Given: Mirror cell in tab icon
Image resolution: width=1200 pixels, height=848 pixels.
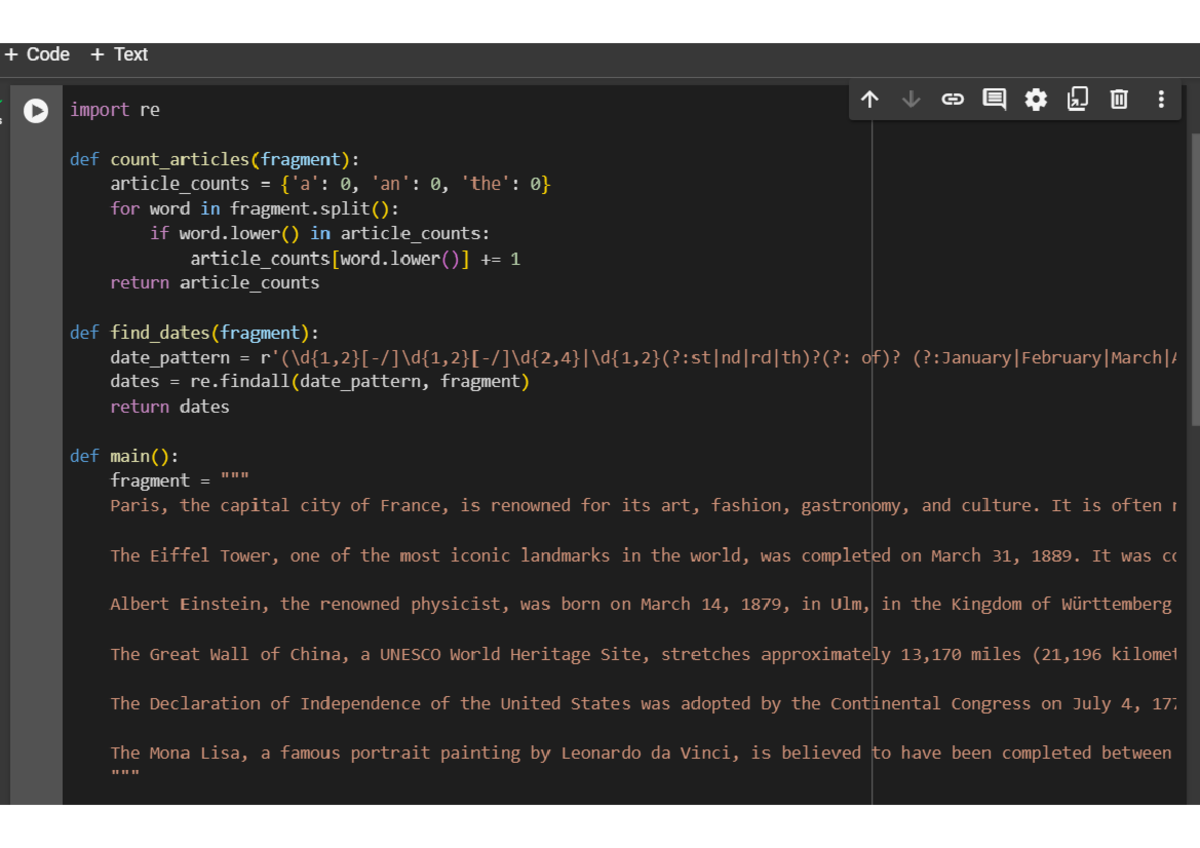Looking at the screenshot, I should [1077, 99].
